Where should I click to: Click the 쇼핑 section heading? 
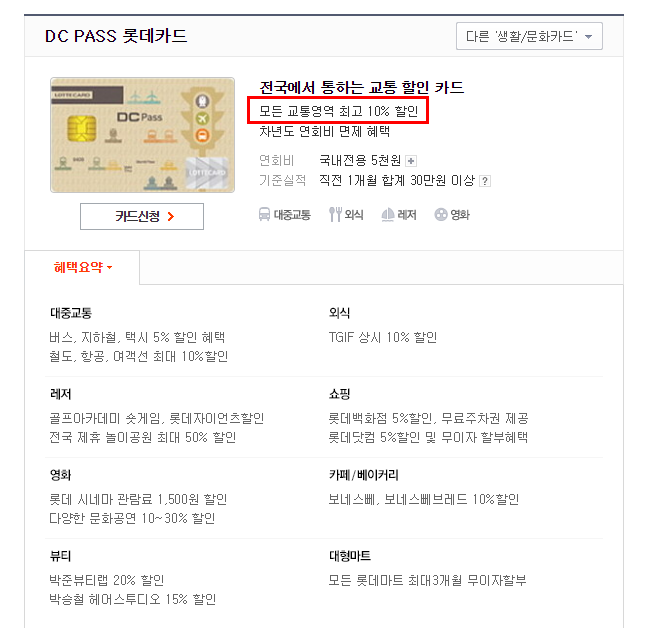339,394
